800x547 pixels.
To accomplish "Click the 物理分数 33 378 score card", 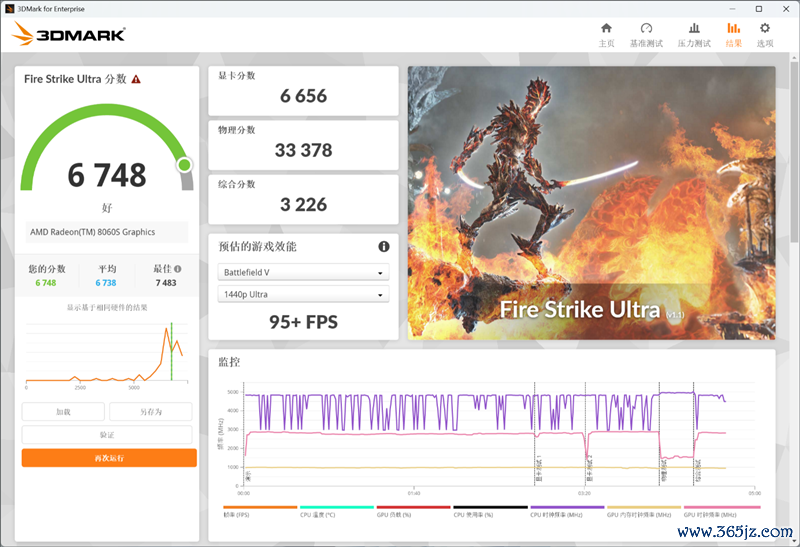I will [304, 145].
